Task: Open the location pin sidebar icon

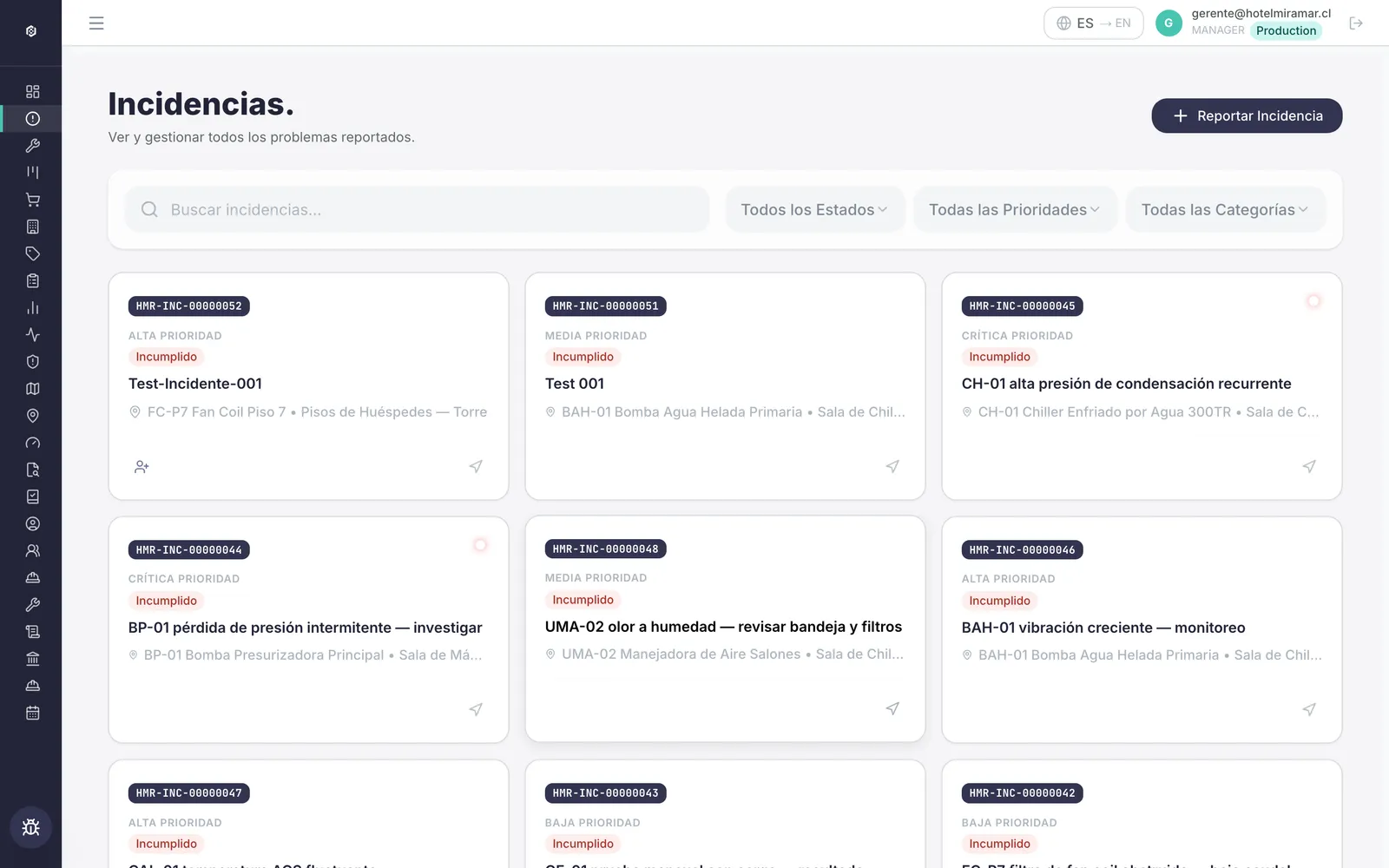Action: pos(32,416)
